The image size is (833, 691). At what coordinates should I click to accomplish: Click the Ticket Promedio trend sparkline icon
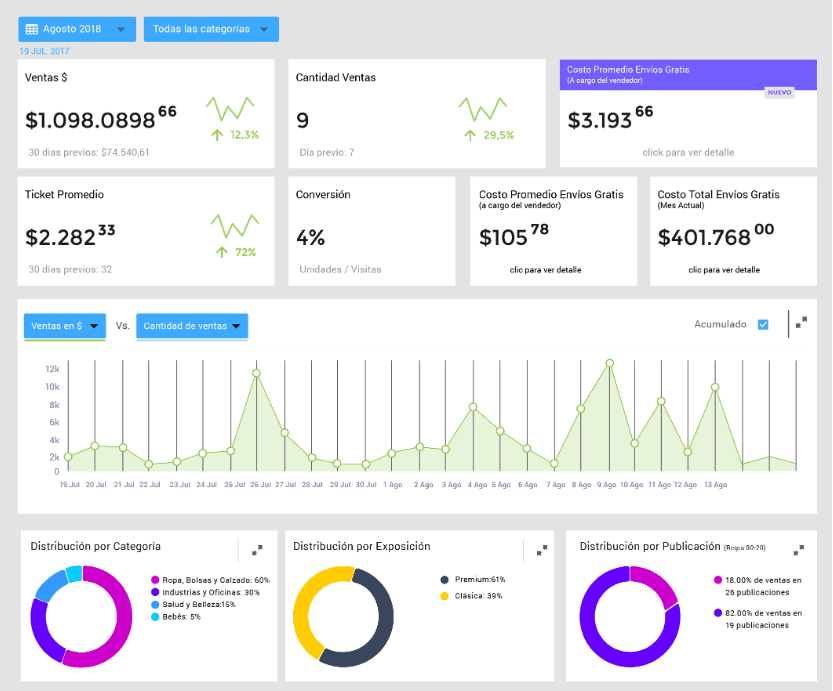235,226
